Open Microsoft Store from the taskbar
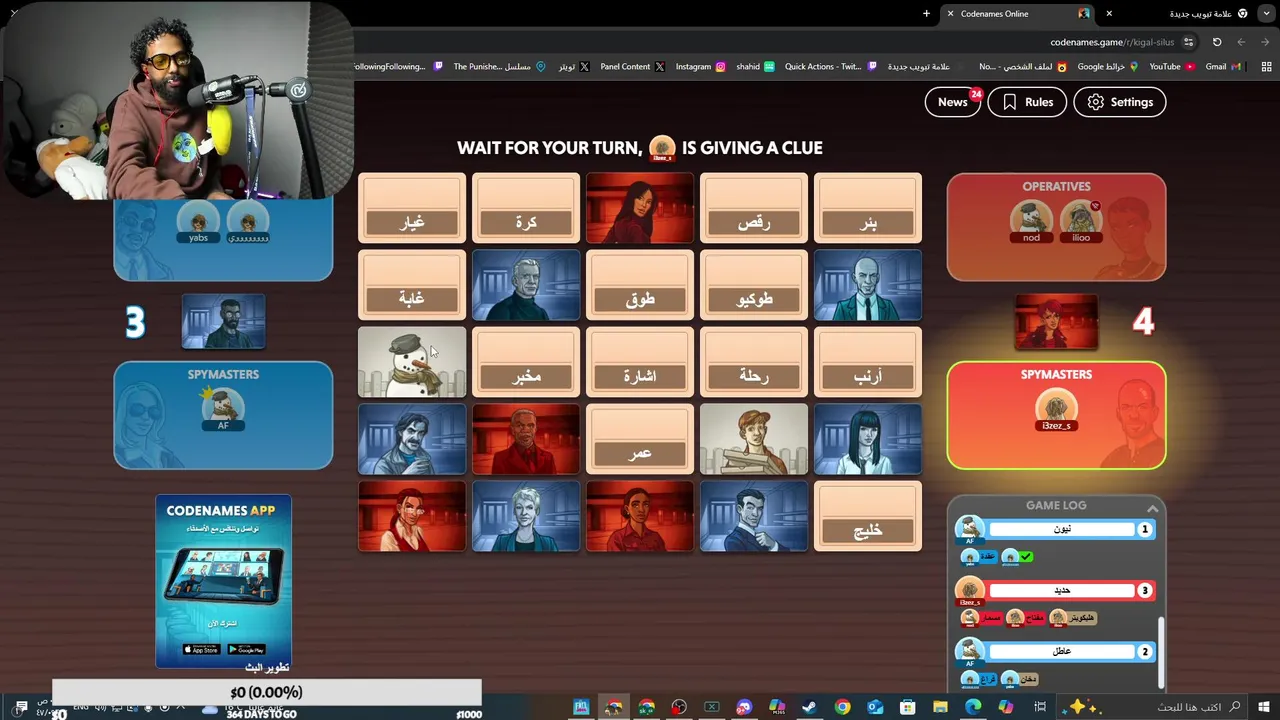 tap(908, 707)
